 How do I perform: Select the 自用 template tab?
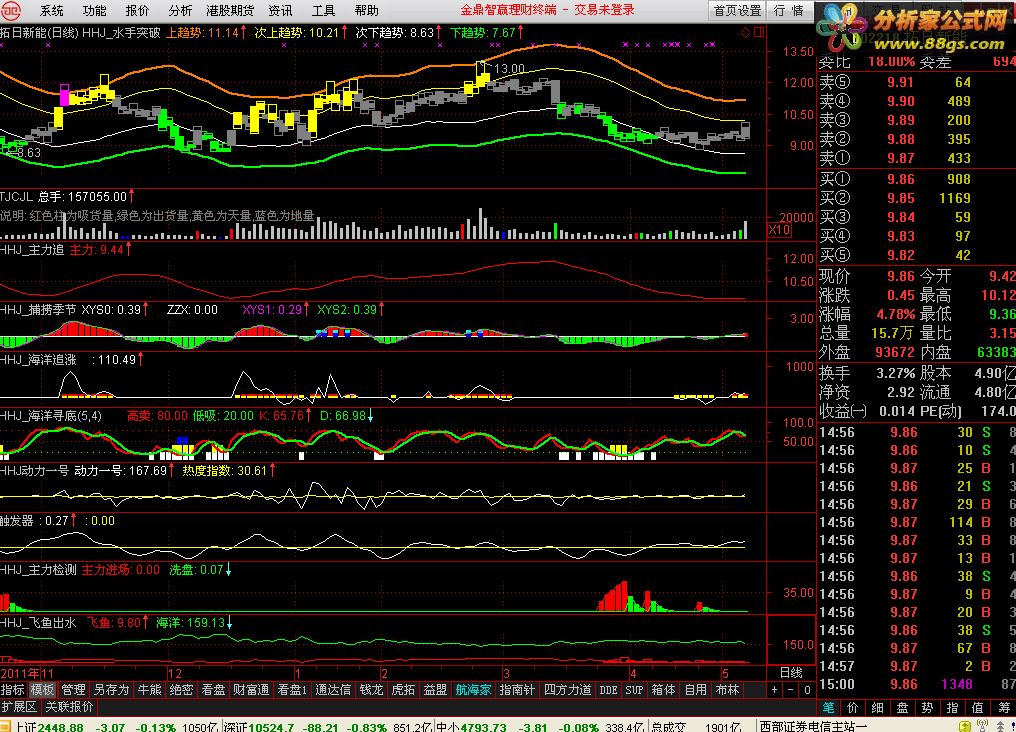point(696,690)
